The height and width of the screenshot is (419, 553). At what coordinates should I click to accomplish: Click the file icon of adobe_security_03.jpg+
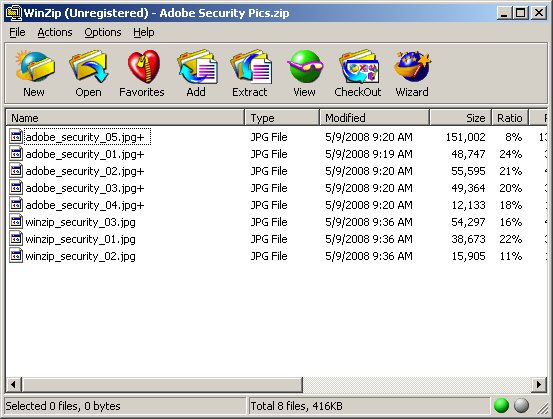tap(16, 188)
